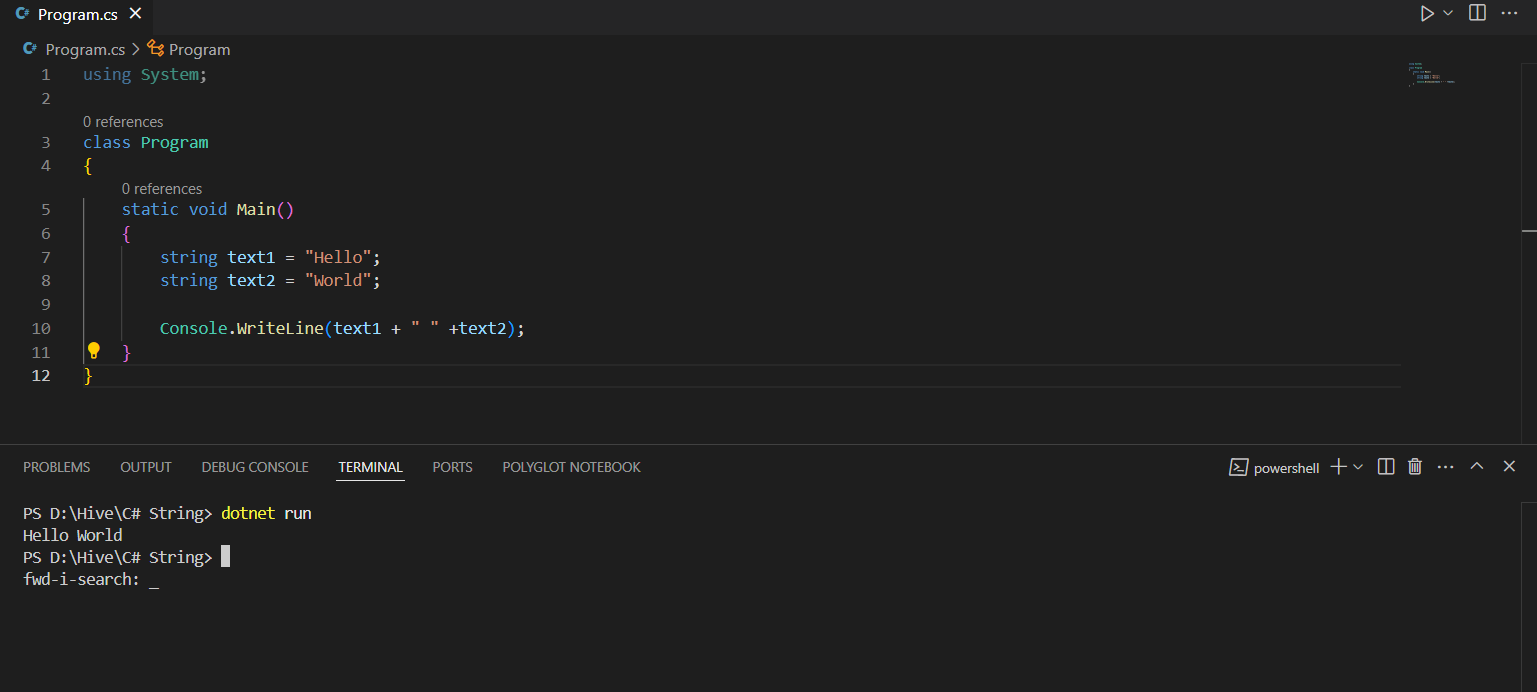
Task: Select the TERMINAL tab
Action: 370,467
